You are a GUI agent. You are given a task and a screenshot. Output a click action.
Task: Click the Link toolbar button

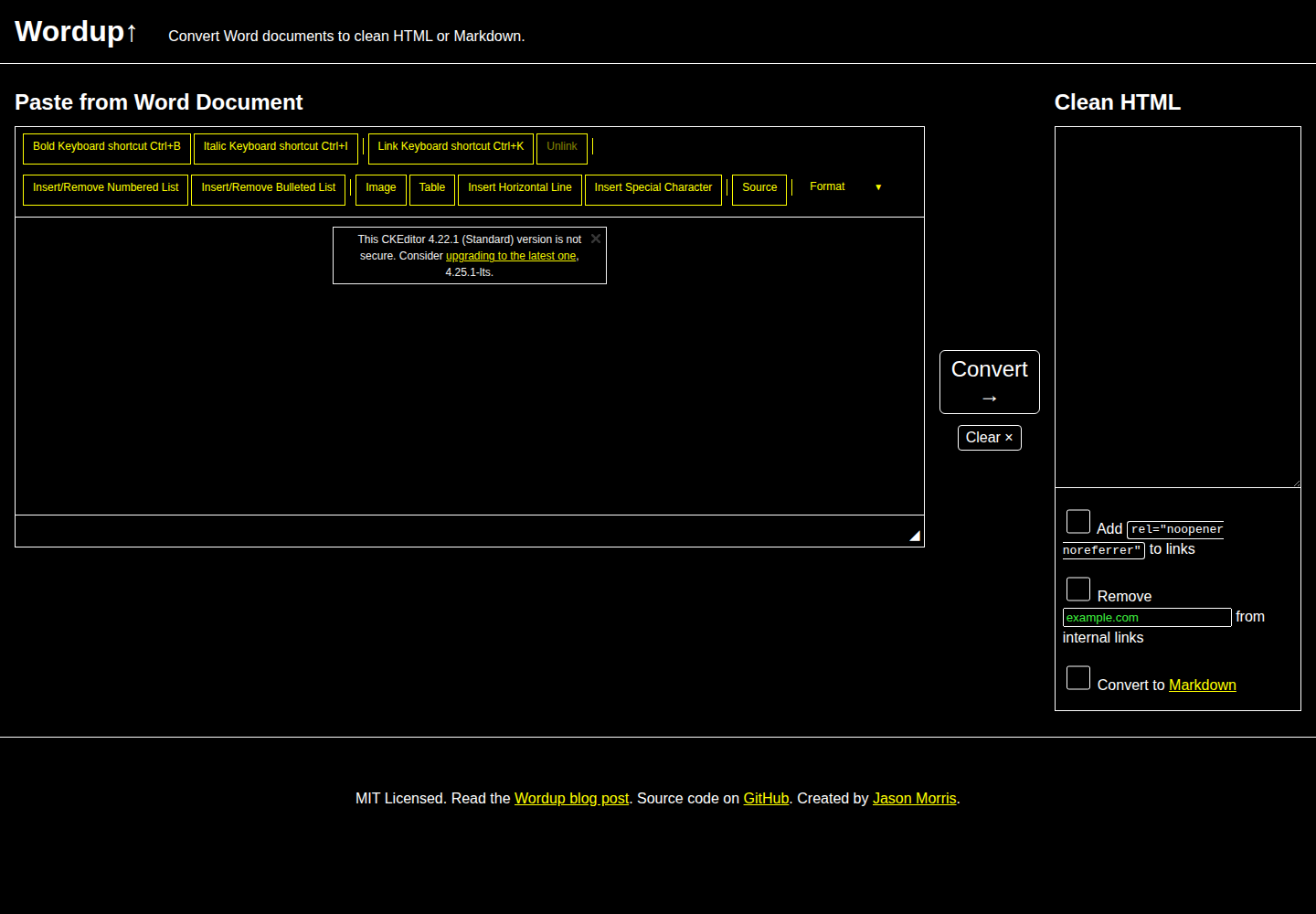[x=451, y=147]
